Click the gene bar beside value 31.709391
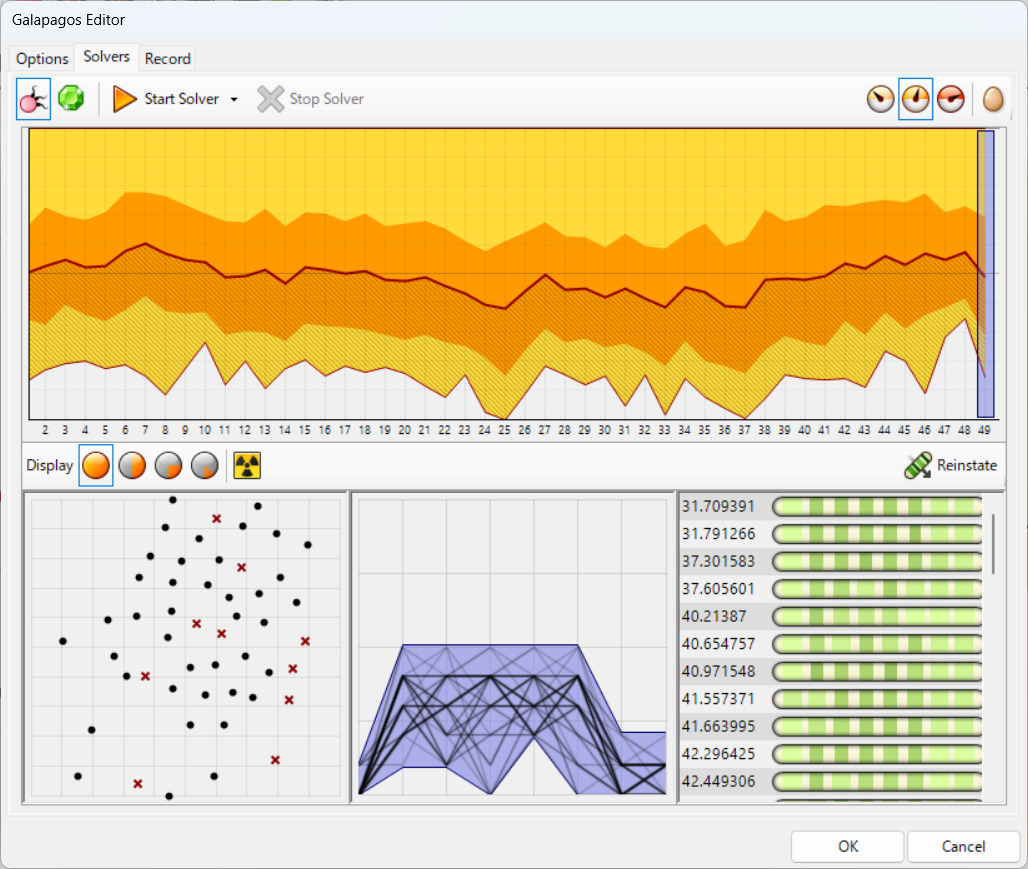This screenshot has height=869, width=1028. (x=876, y=506)
